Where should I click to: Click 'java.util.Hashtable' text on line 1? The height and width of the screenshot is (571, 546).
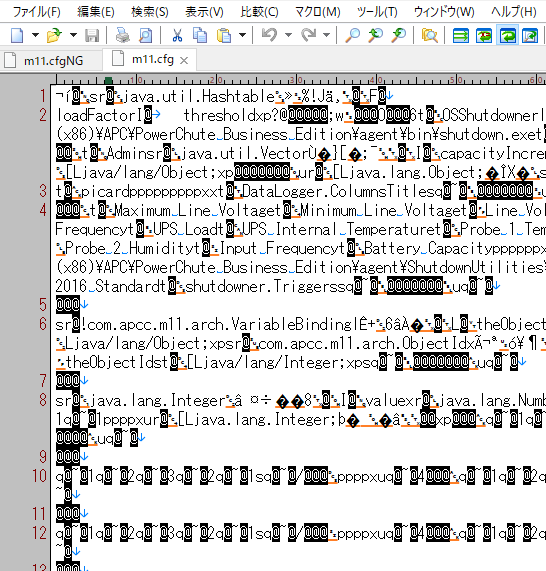pyautogui.click(x=199, y=97)
